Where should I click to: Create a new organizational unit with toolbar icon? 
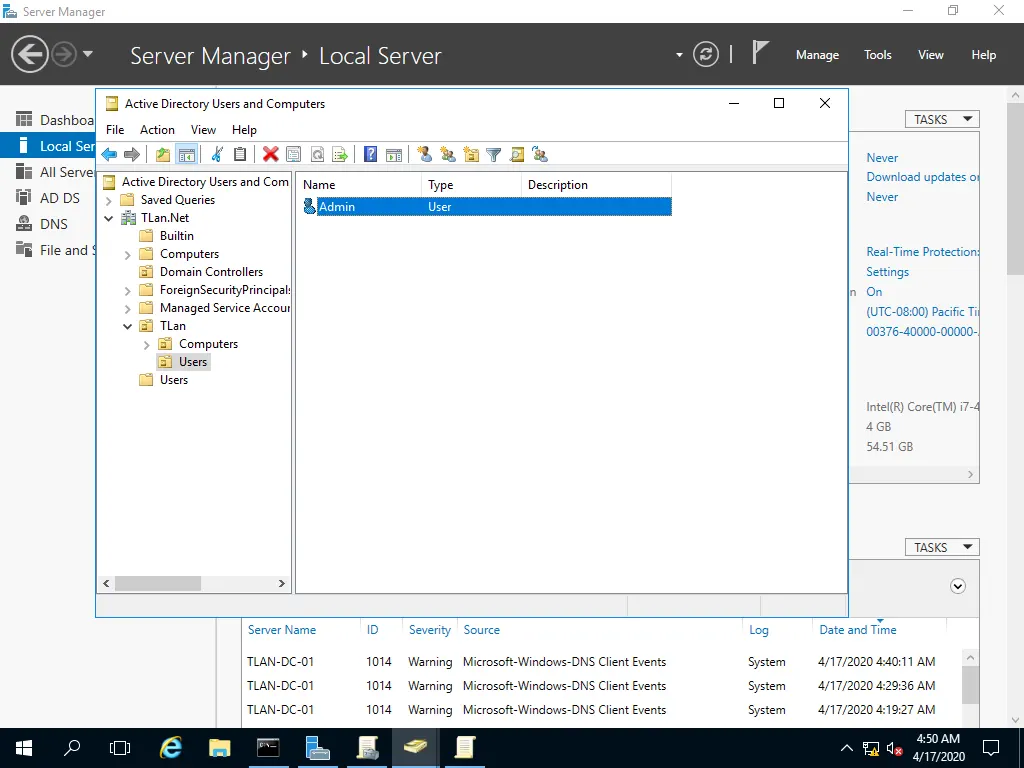click(471, 155)
